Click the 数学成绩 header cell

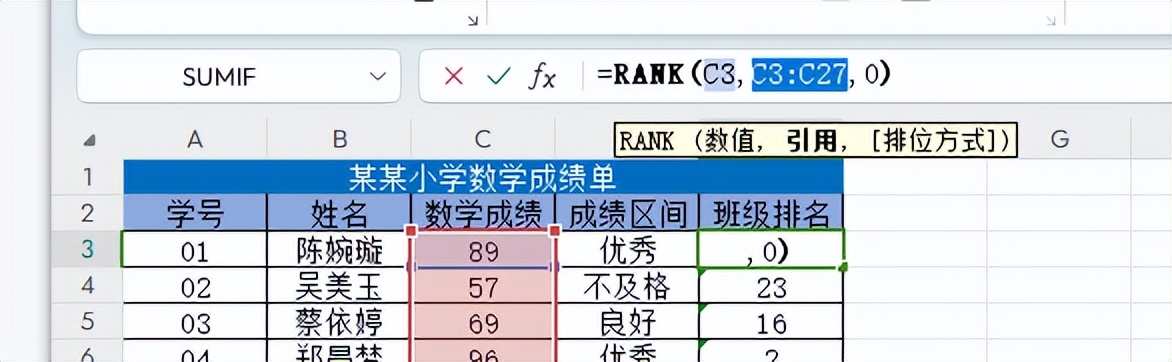(483, 213)
